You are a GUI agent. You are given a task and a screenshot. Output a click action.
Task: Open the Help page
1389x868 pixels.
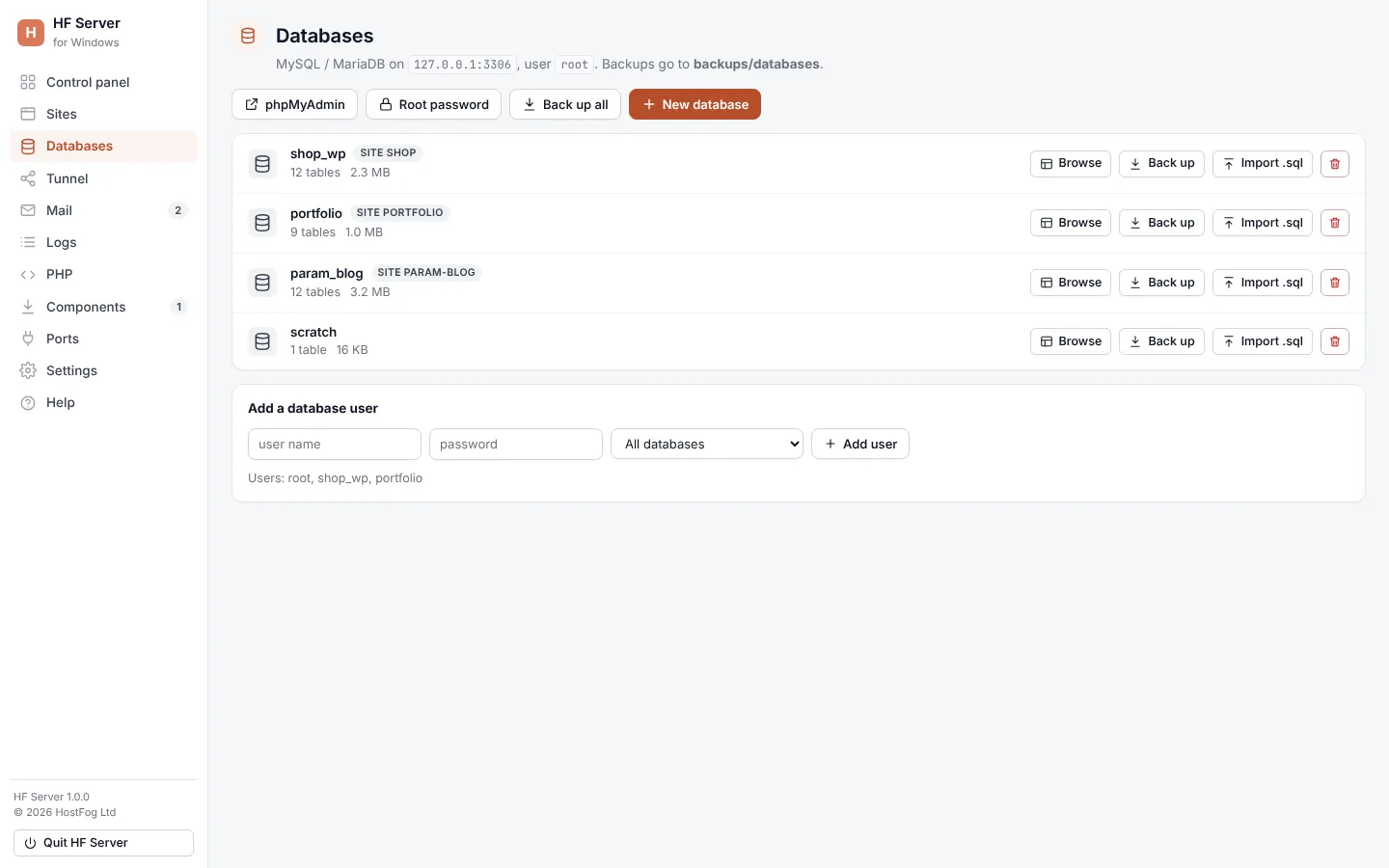pos(103,402)
